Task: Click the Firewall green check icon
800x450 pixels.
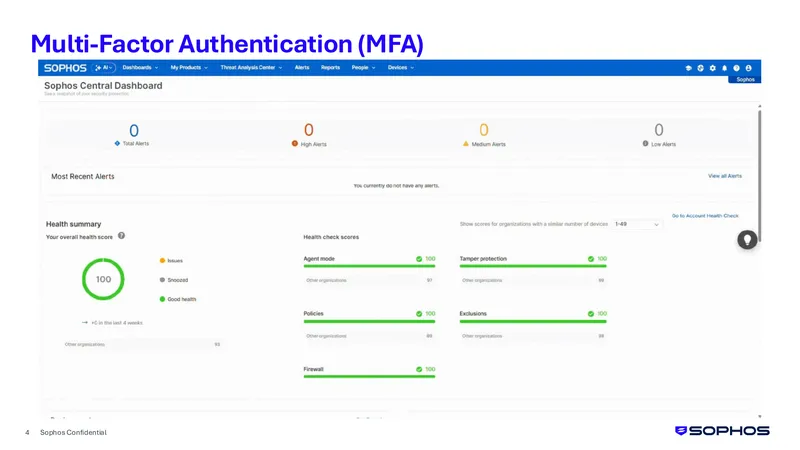Action: [419, 369]
